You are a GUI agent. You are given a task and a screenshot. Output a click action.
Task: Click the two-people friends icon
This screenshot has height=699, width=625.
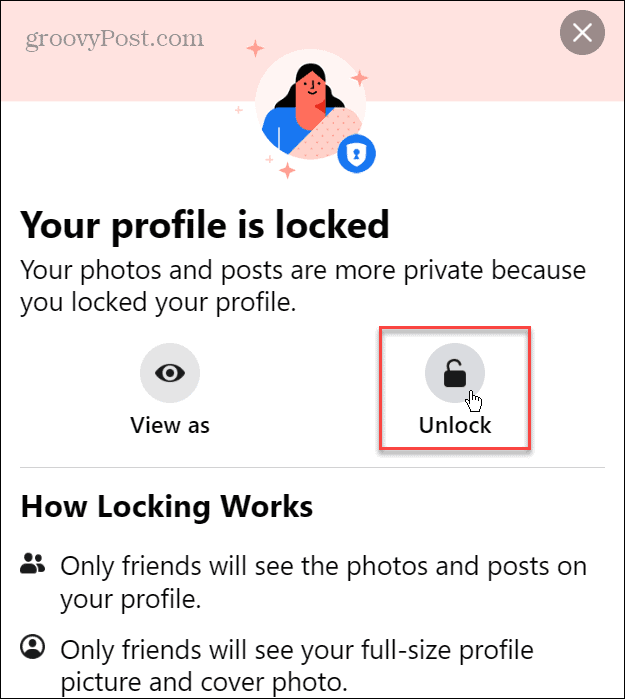[x=33, y=565]
